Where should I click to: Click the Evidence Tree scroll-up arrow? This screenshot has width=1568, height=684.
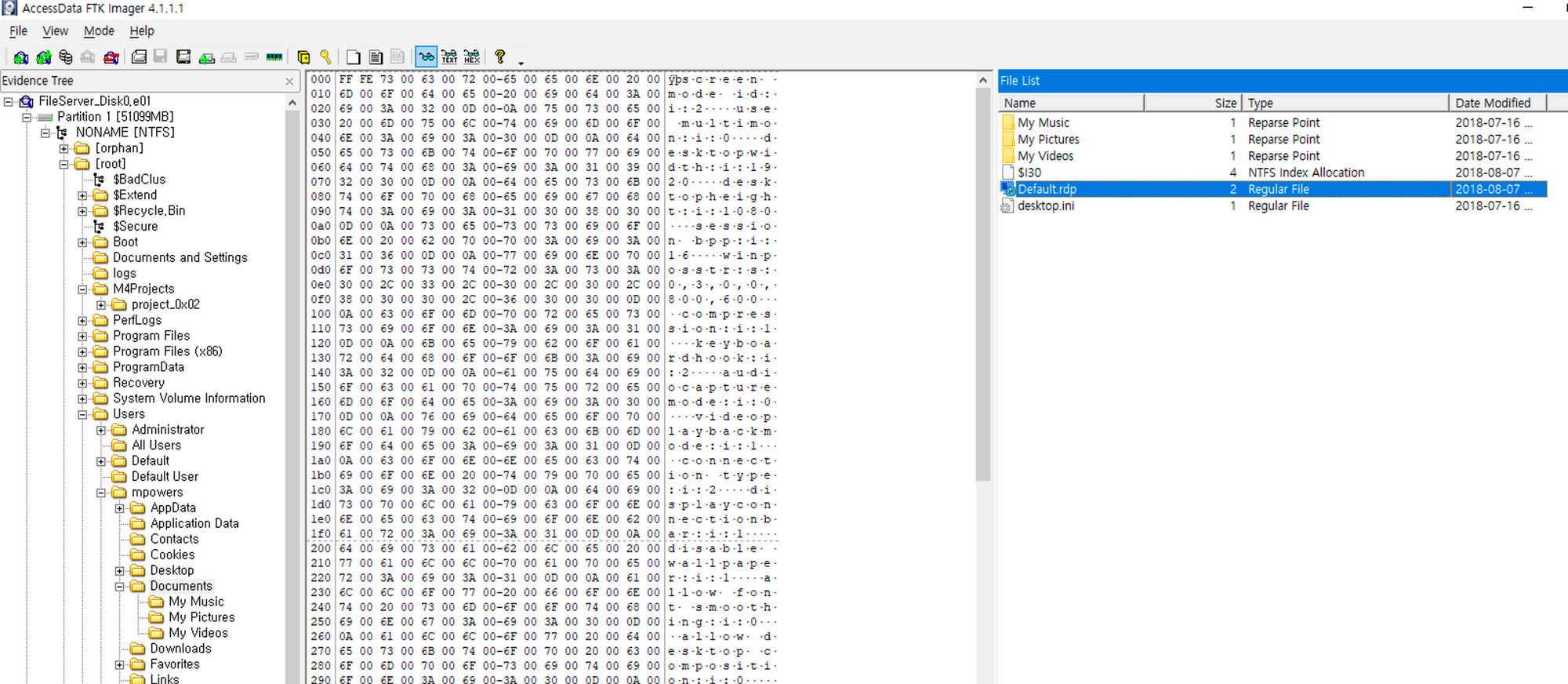coord(292,103)
